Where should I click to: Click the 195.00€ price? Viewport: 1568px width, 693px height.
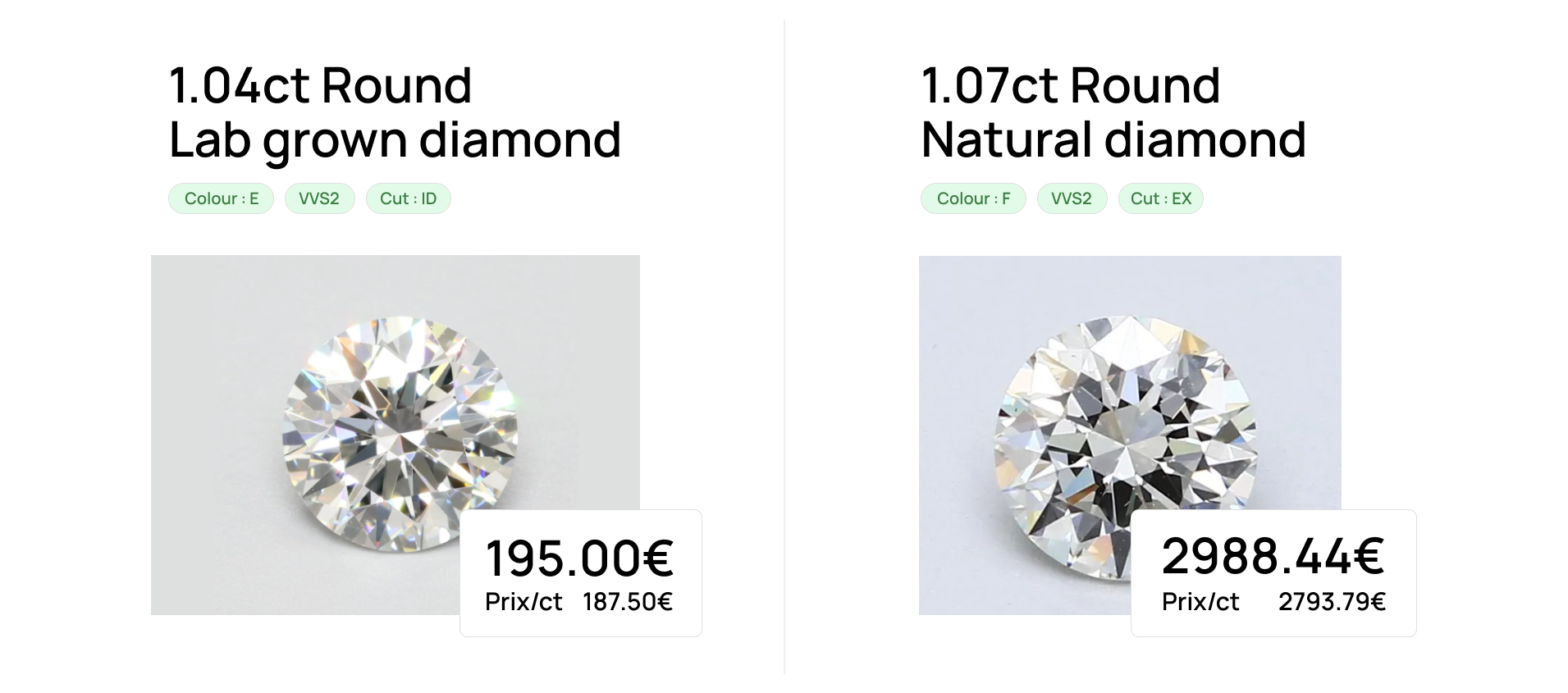[579, 558]
